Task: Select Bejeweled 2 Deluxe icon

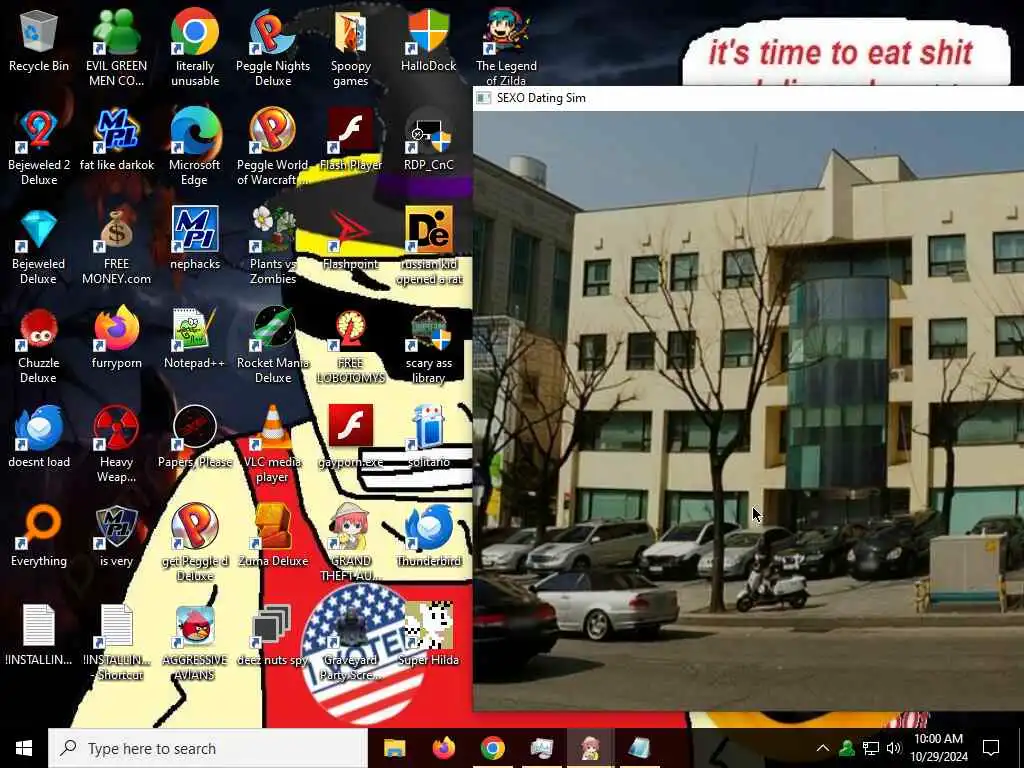Action: coord(39,147)
